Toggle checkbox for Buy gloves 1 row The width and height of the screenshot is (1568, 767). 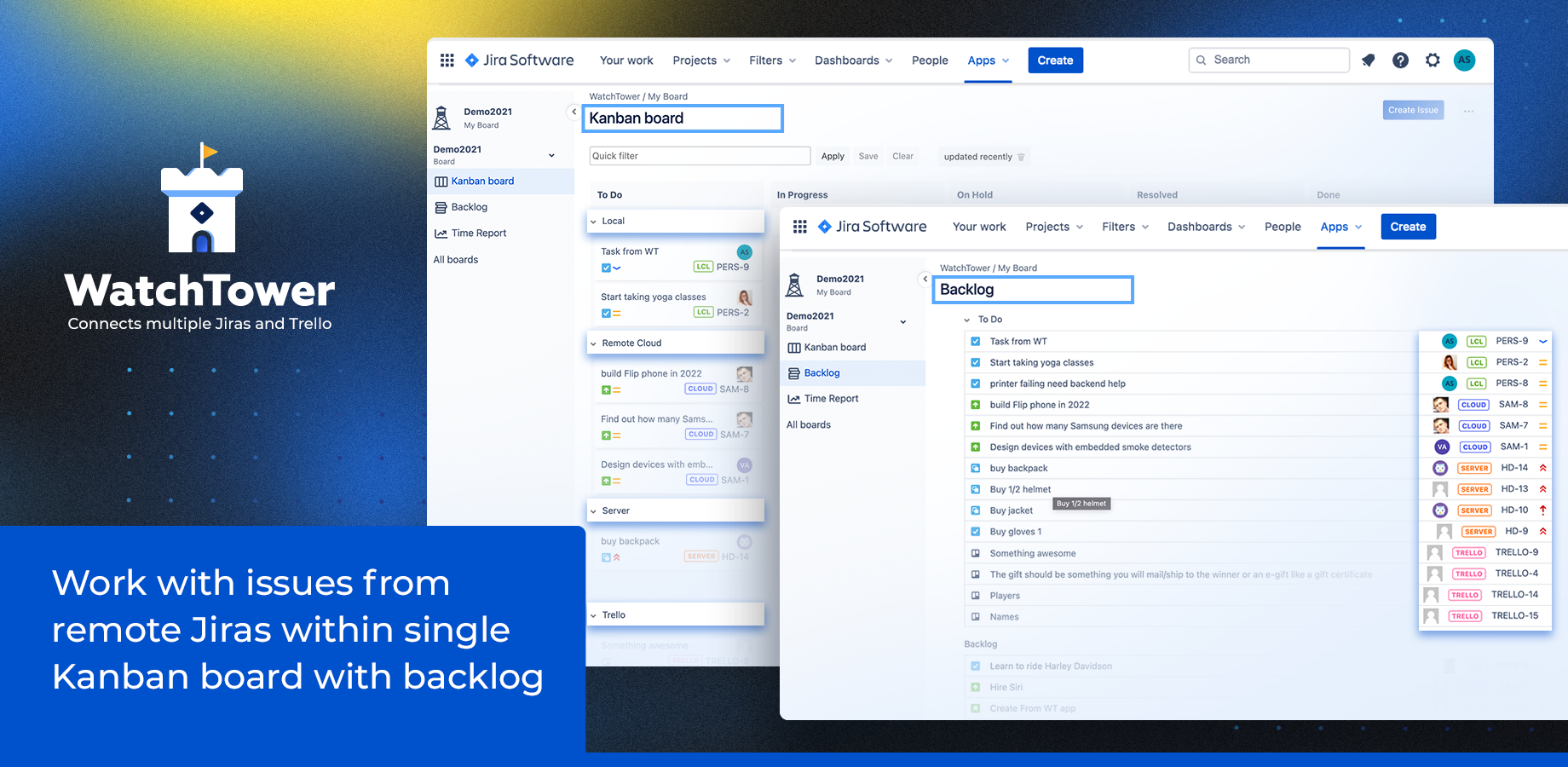coord(976,532)
